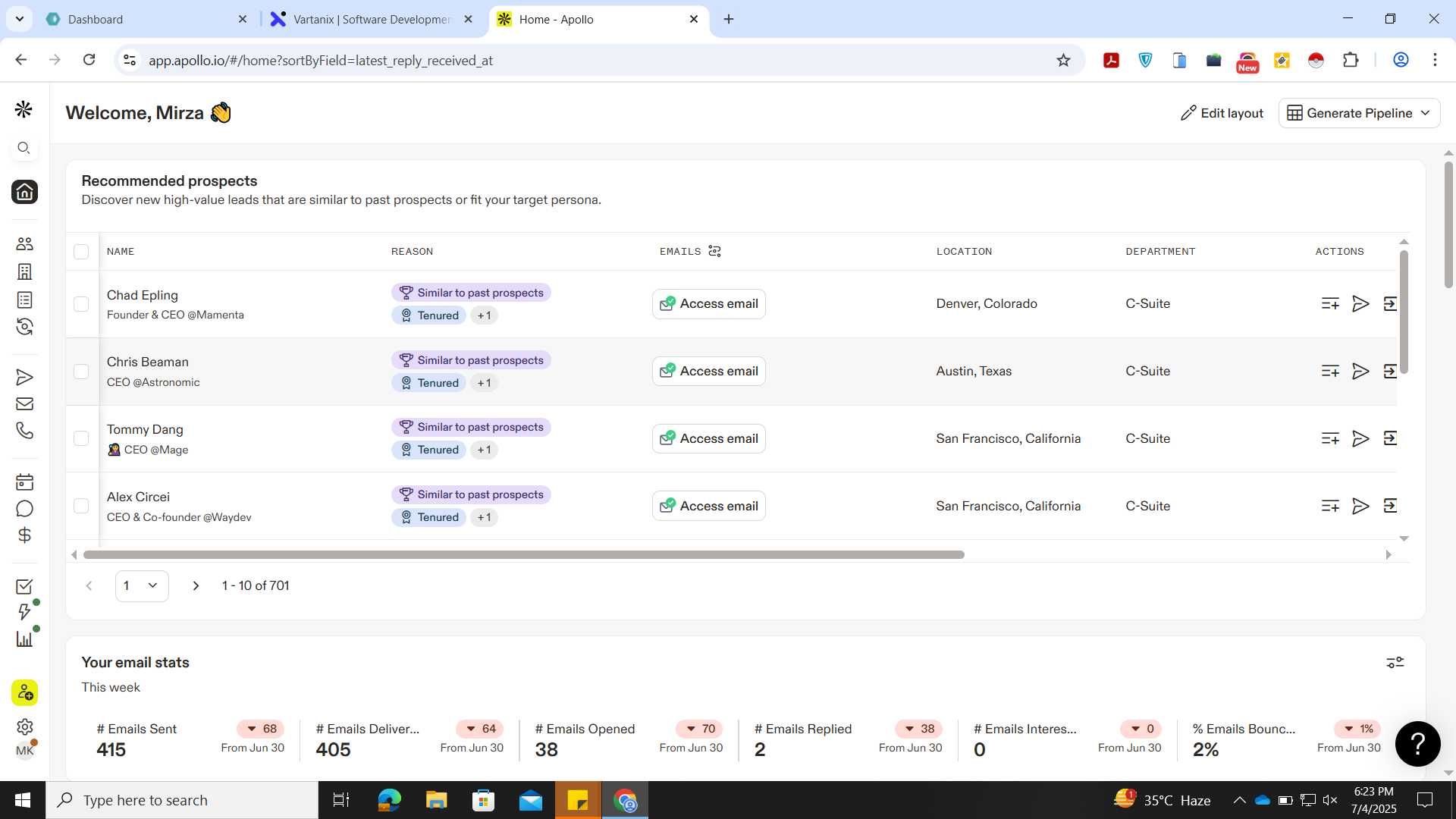Open the Companies building icon in sidebar
This screenshot has width=1456, height=819.
pyautogui.click(x=24, y=271)
